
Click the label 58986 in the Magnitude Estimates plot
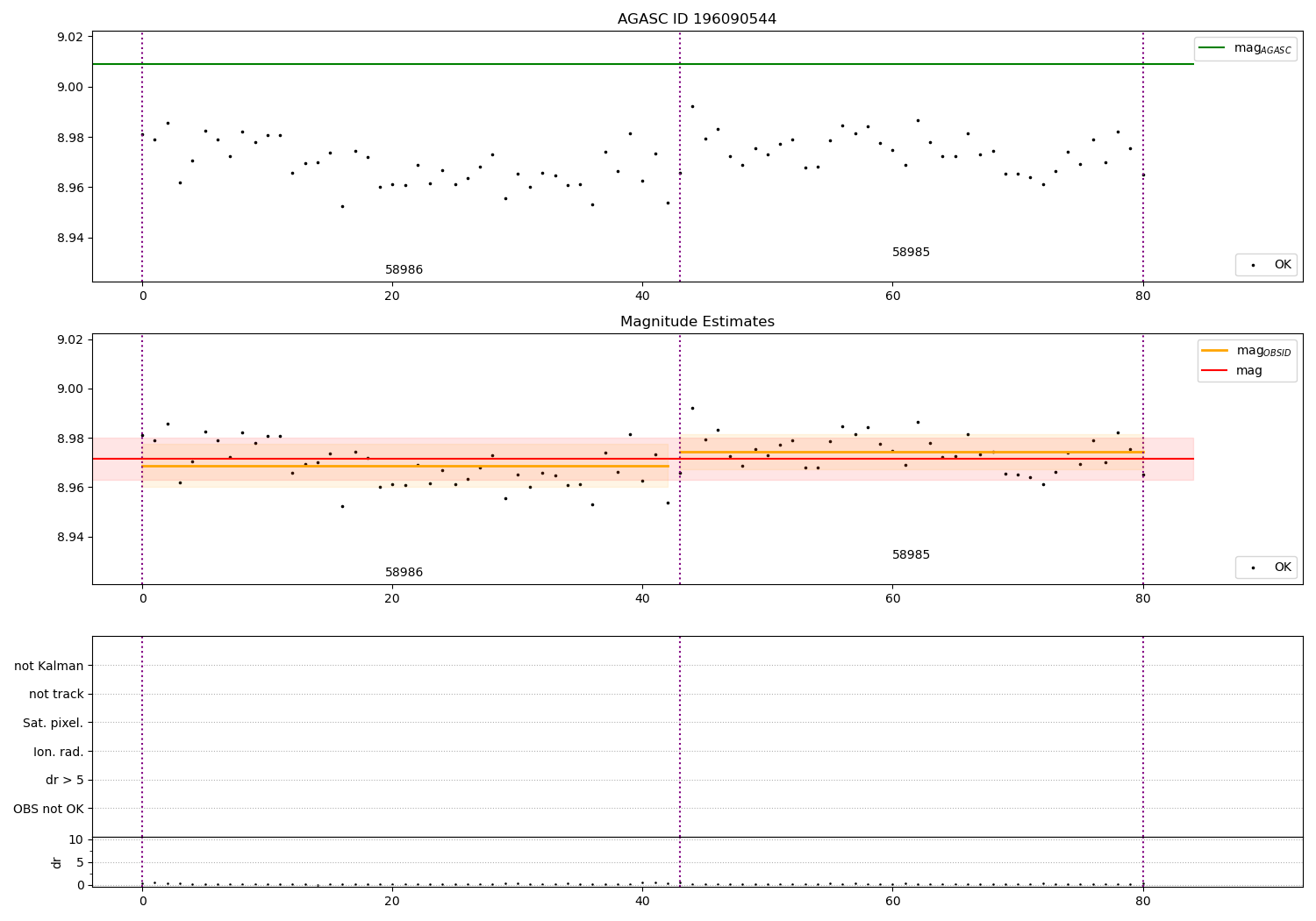coord(404,572)
